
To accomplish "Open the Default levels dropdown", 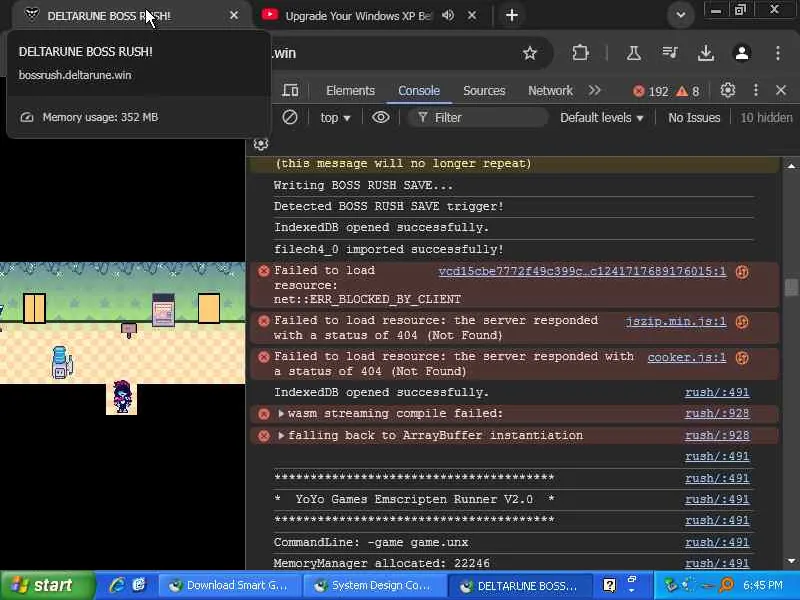I will click(x=602, y=118).
